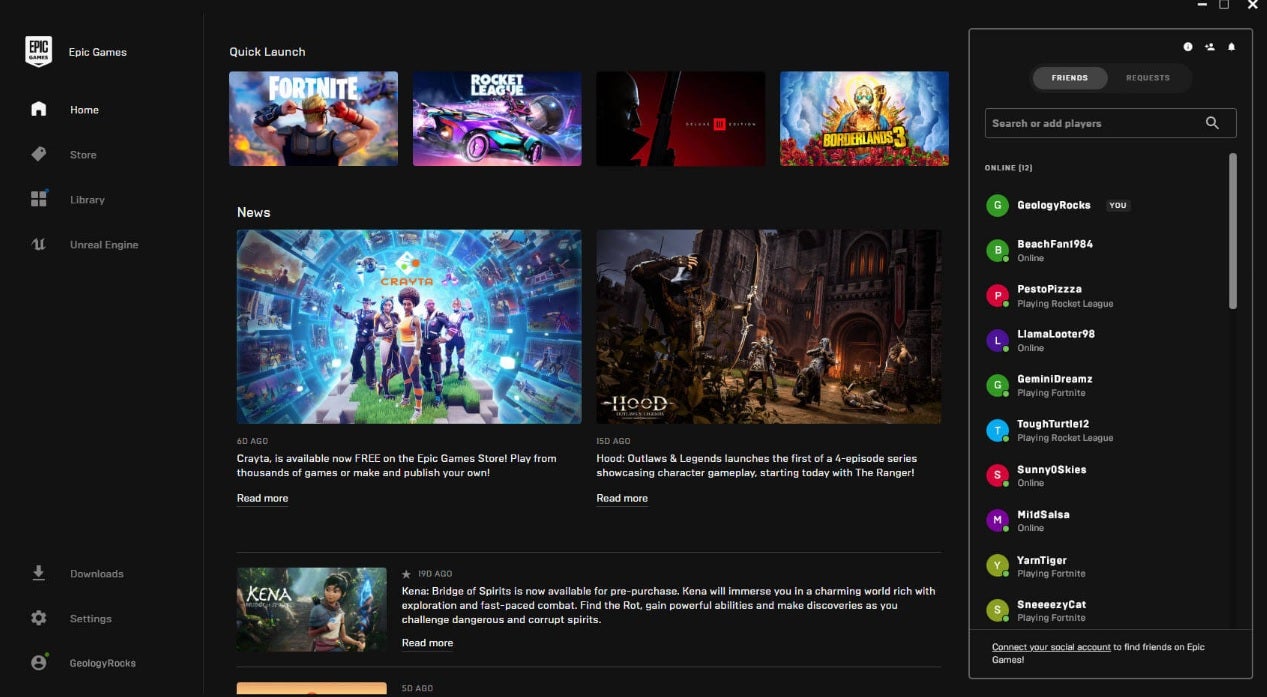
Task: Minimize the Epic Games Launcher window
Action: pos(1202,5)
